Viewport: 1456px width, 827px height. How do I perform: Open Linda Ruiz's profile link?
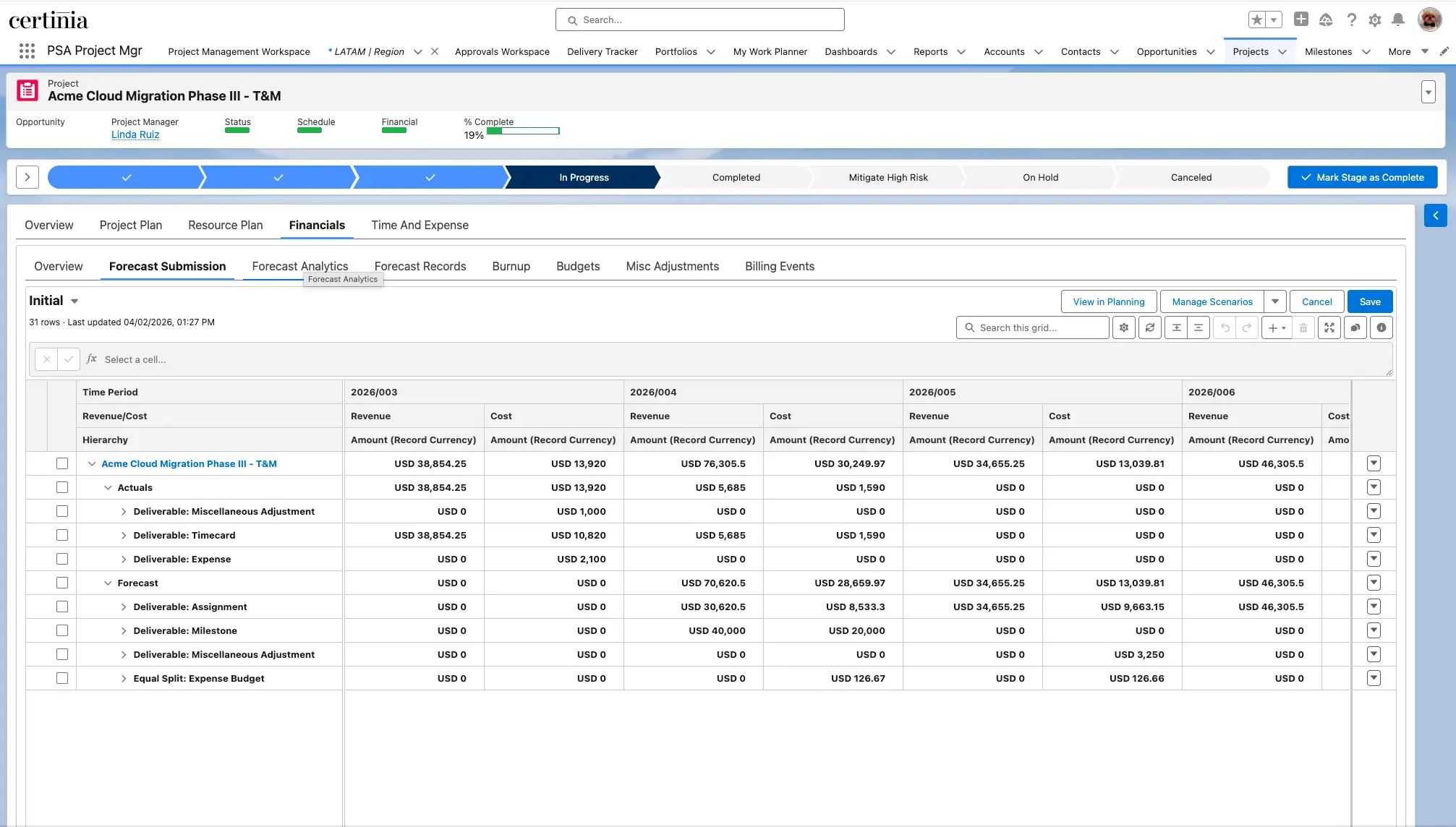pos(135,134)
